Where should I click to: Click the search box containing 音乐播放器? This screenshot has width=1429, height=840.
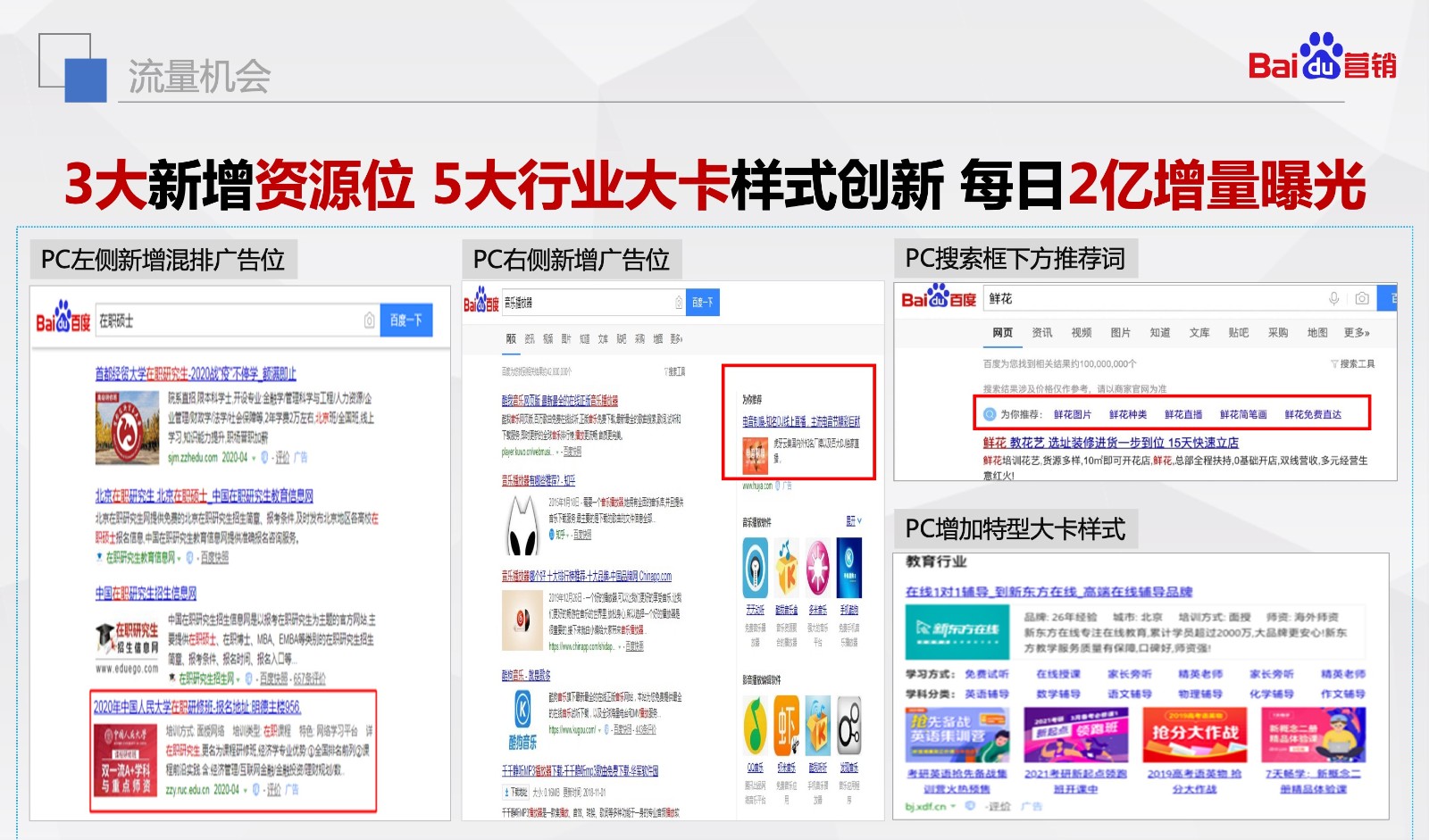[x=593, y=303]
